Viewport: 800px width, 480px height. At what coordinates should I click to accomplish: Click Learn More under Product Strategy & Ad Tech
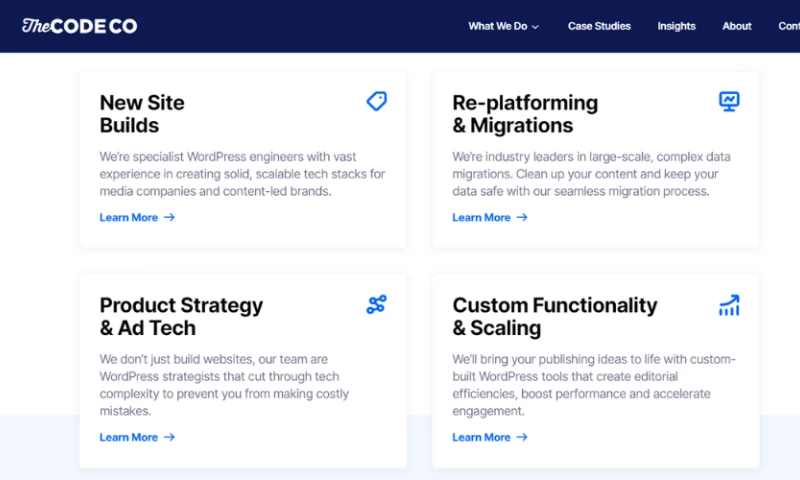[x=128, y=437]
